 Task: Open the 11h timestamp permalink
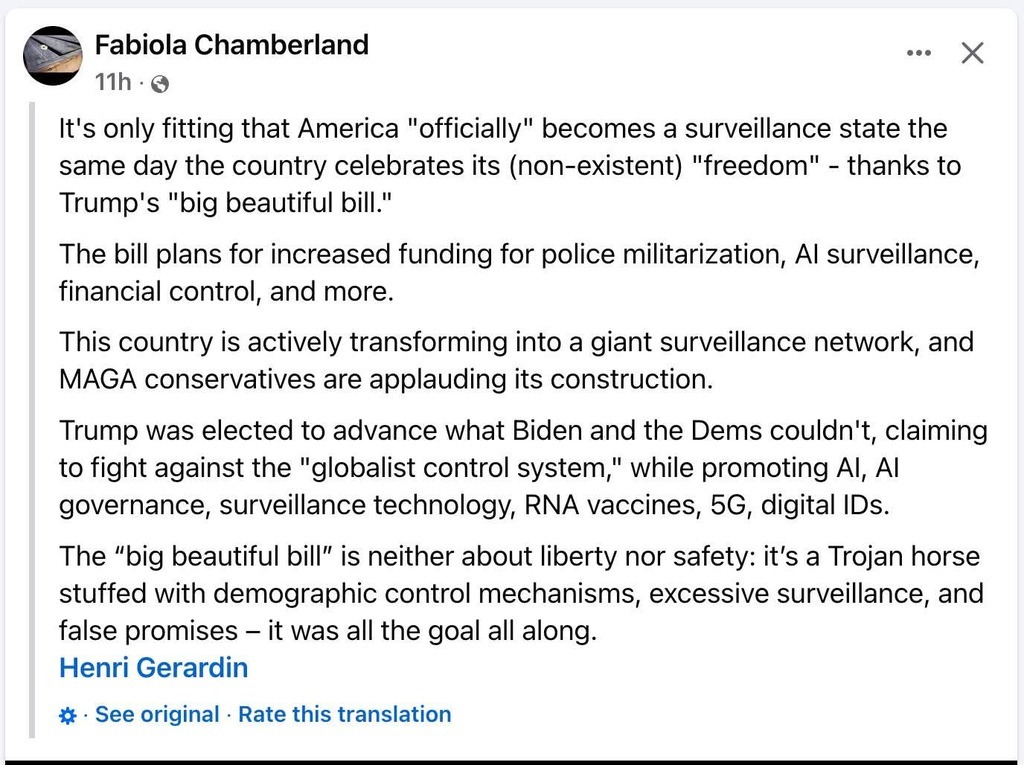113,82
